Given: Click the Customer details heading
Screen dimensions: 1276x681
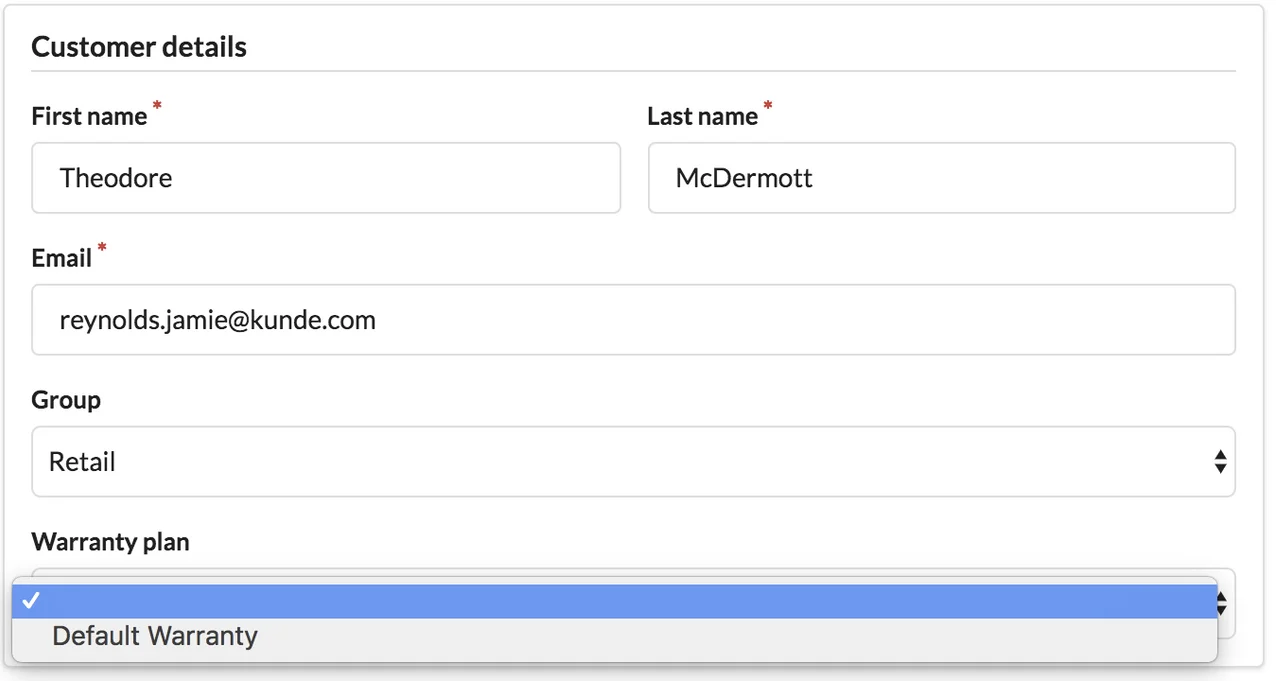Looking at the screenshot, I should 139,47.
